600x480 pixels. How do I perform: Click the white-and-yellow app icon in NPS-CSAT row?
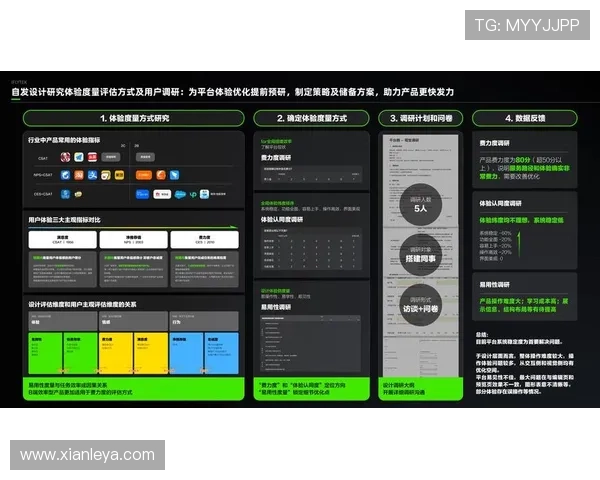click(x=106, y=175)
